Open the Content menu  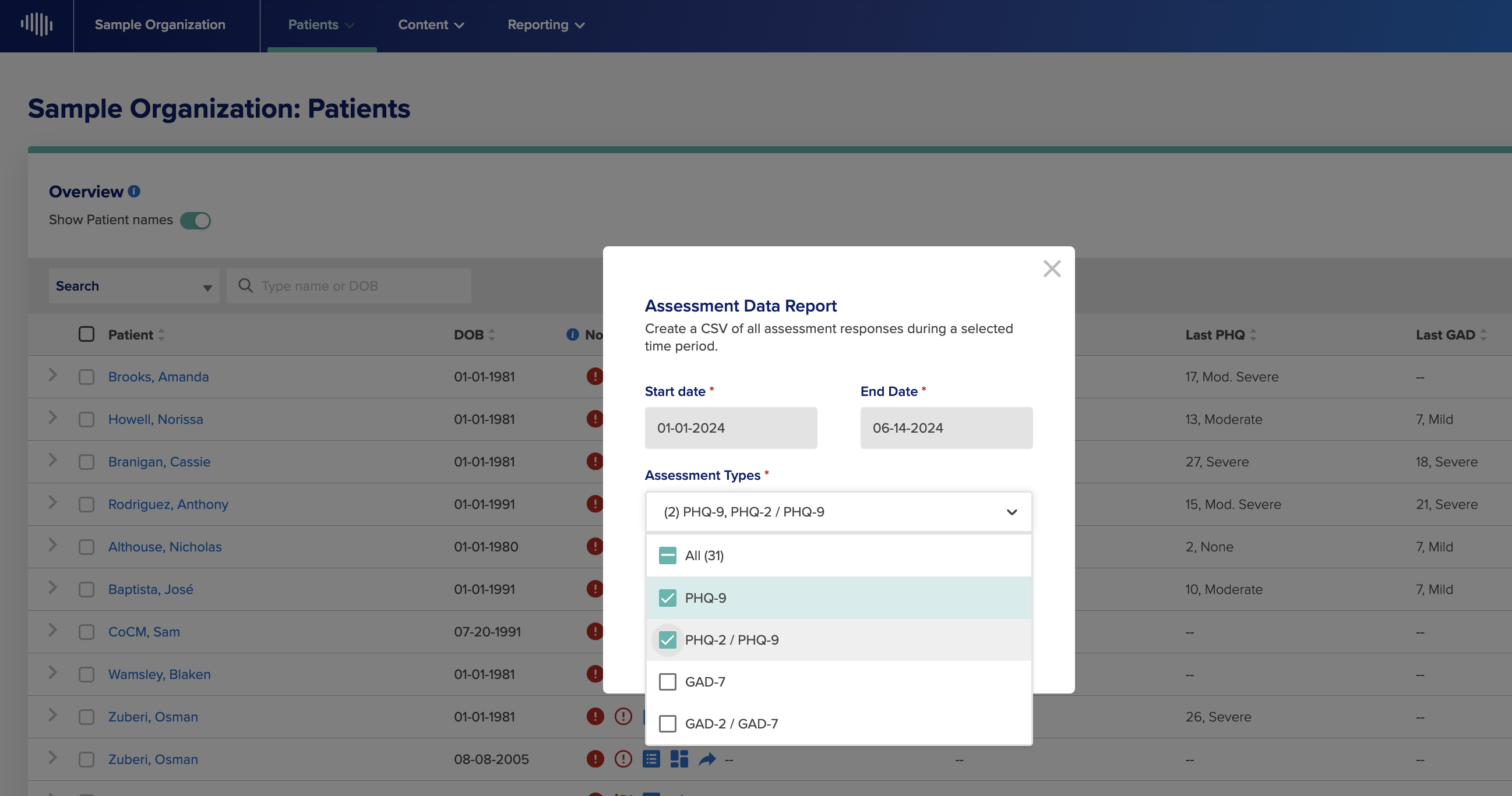pyautogui.click(x=431, y=24)
